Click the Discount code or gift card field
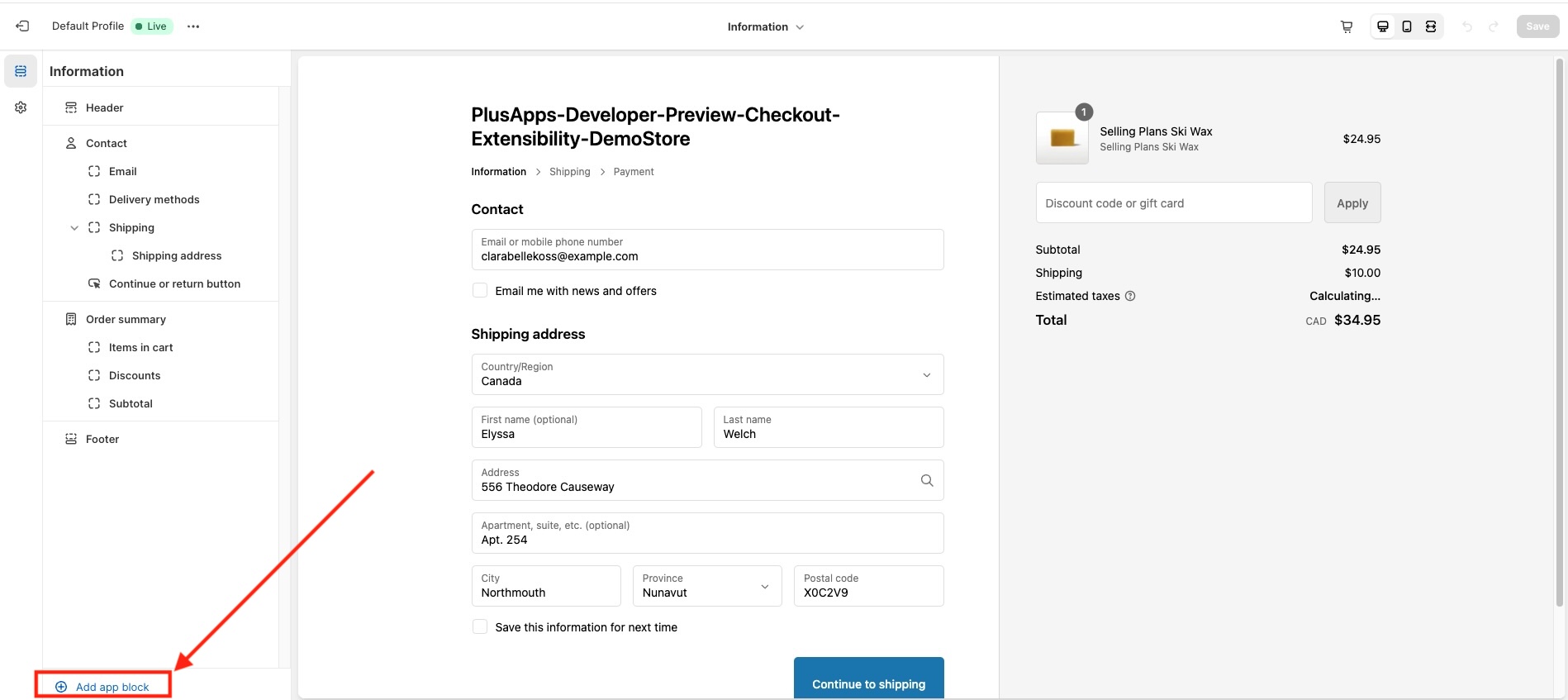Image resolution: width=1568 pixels, height=700 pixels. click(1173, 203)
